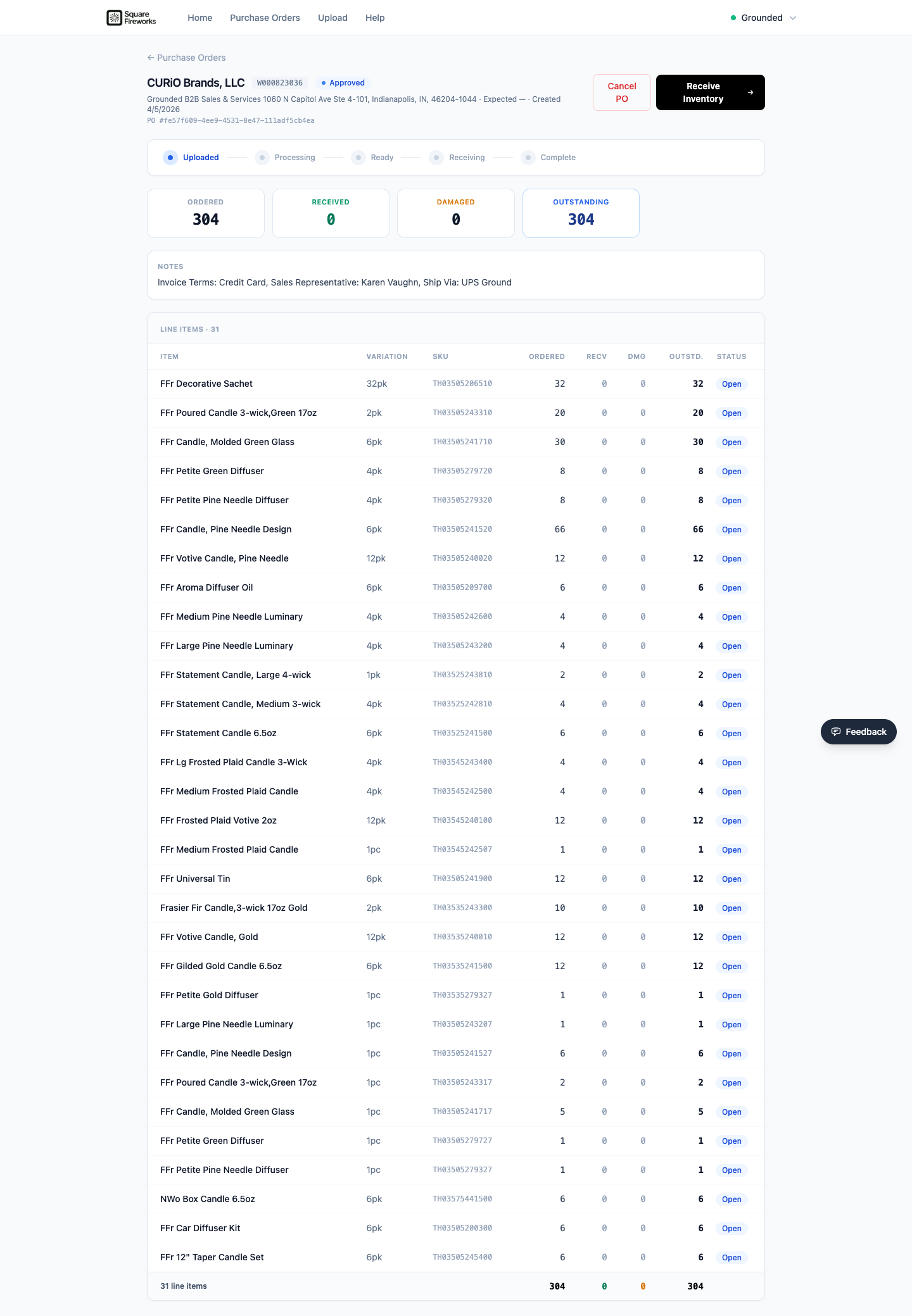Click SKU TH03575441500

click(462, 1200)
